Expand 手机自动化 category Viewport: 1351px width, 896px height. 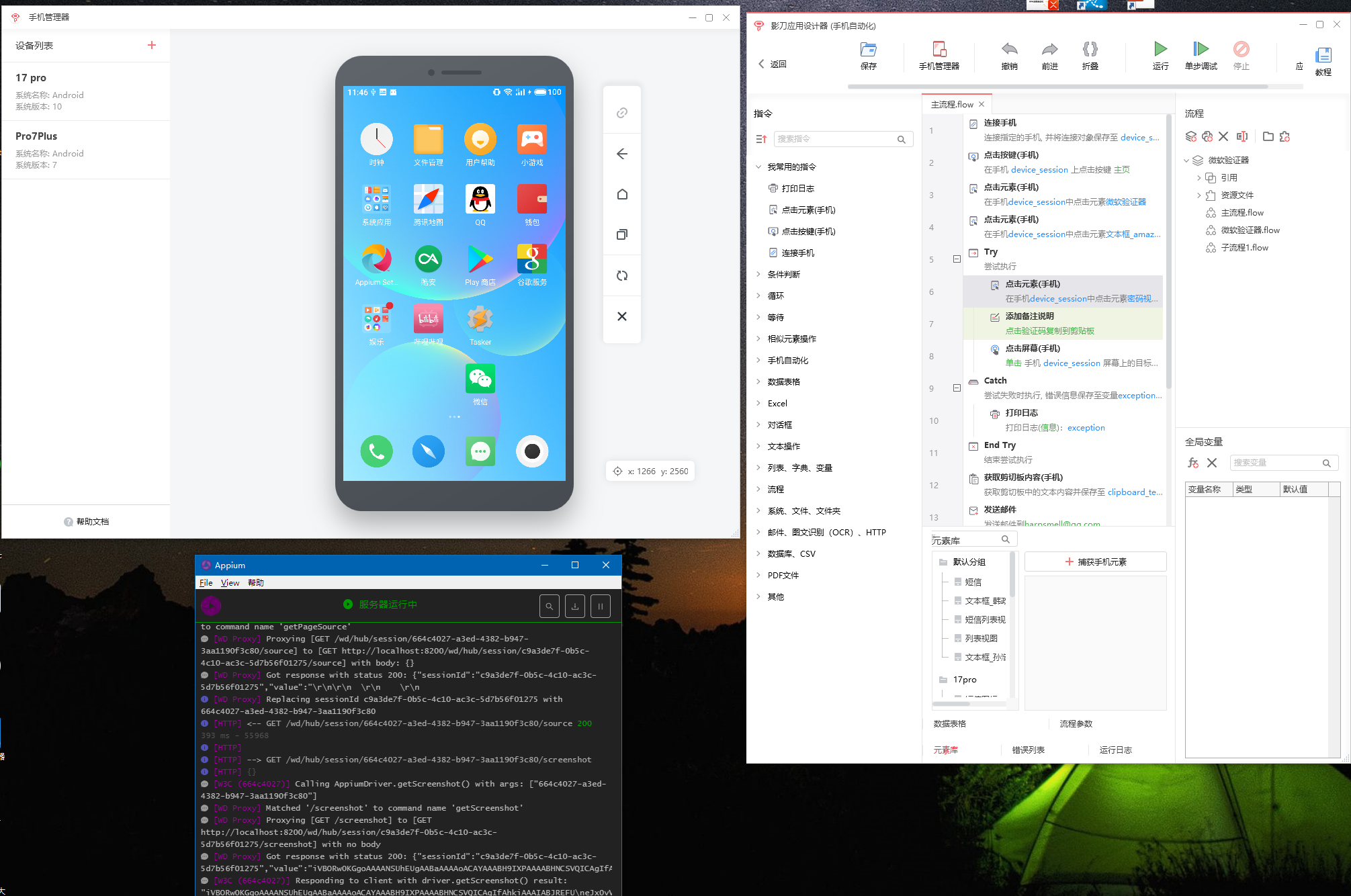758,360
